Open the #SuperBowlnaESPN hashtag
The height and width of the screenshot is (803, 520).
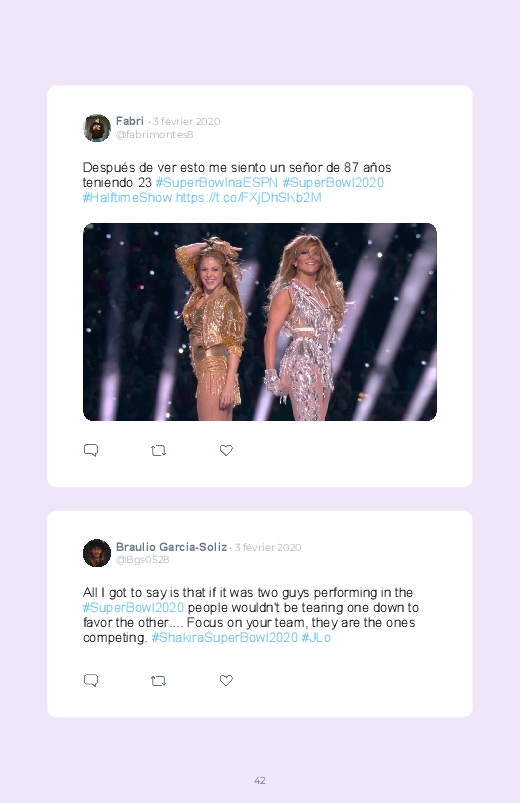[217, 183]
